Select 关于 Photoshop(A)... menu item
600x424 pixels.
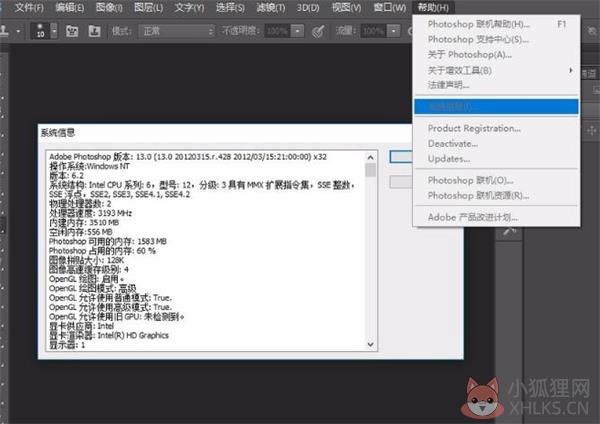tap(497, 55)
